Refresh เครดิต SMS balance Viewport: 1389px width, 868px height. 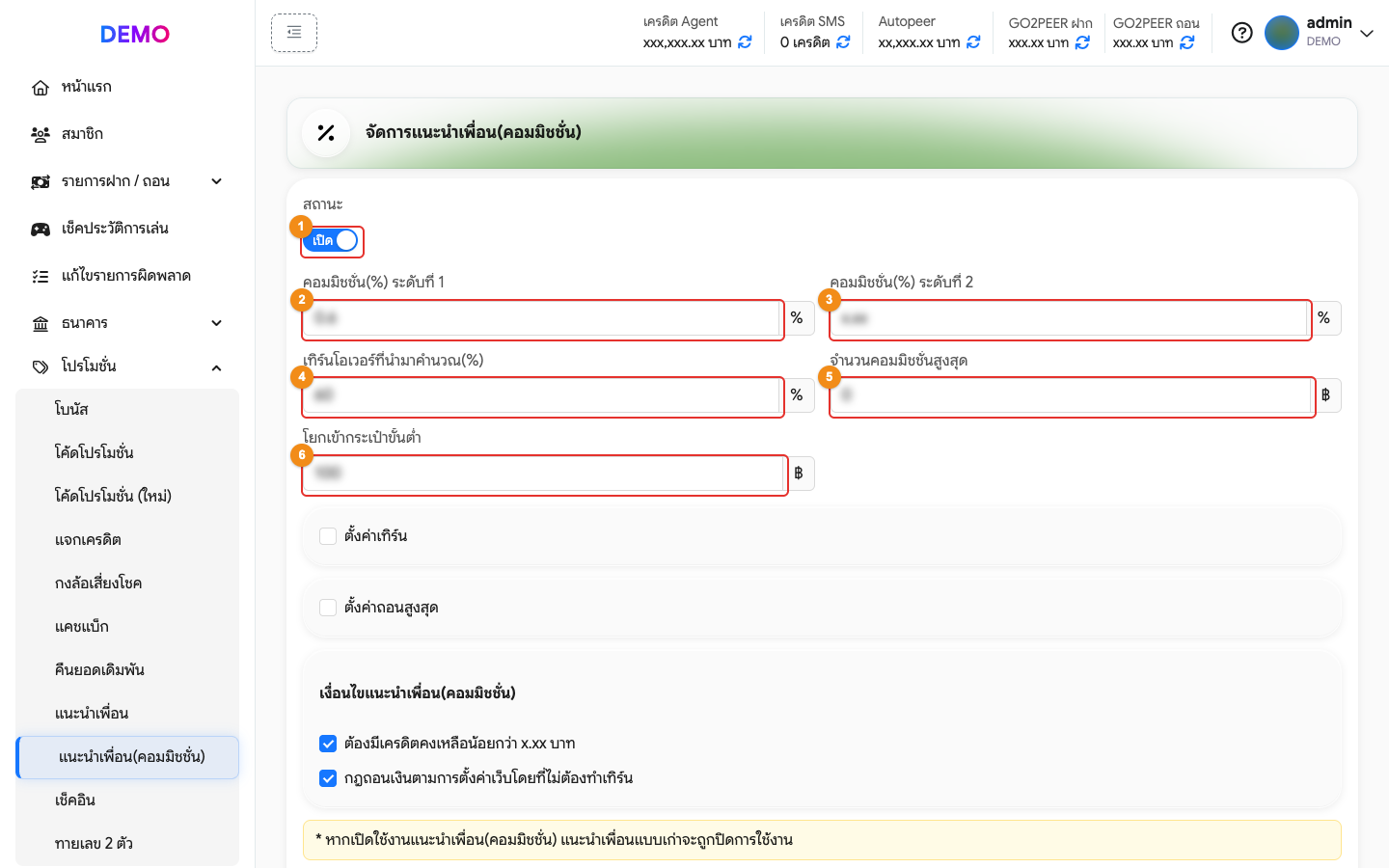tap(843, 42)
